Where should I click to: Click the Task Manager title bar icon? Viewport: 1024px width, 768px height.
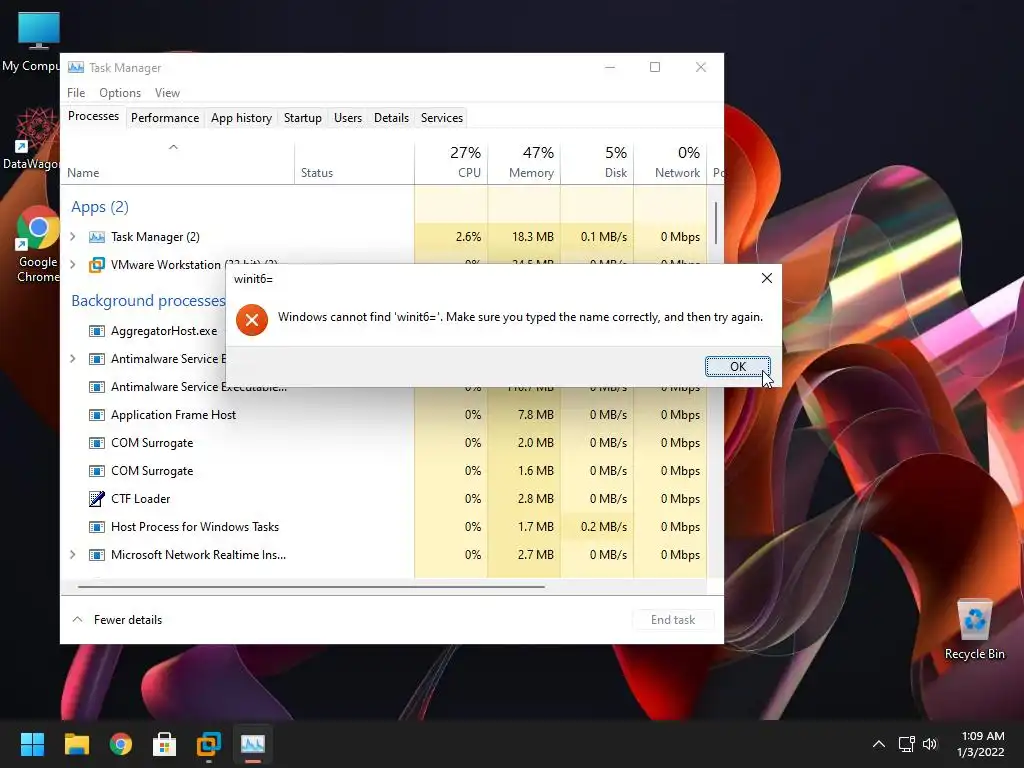tap(76, 67)
